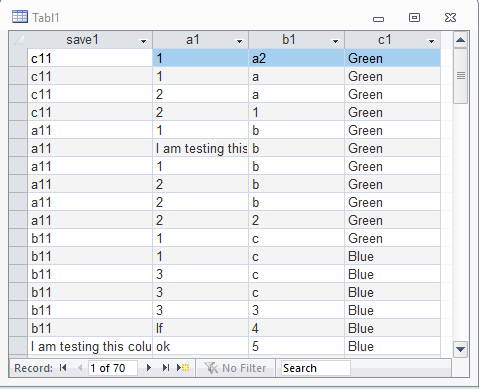Image resolution: width=479 pixels, height=389 pixels.
Task: Select the save1 column header
Action: (x=90, y=40)
